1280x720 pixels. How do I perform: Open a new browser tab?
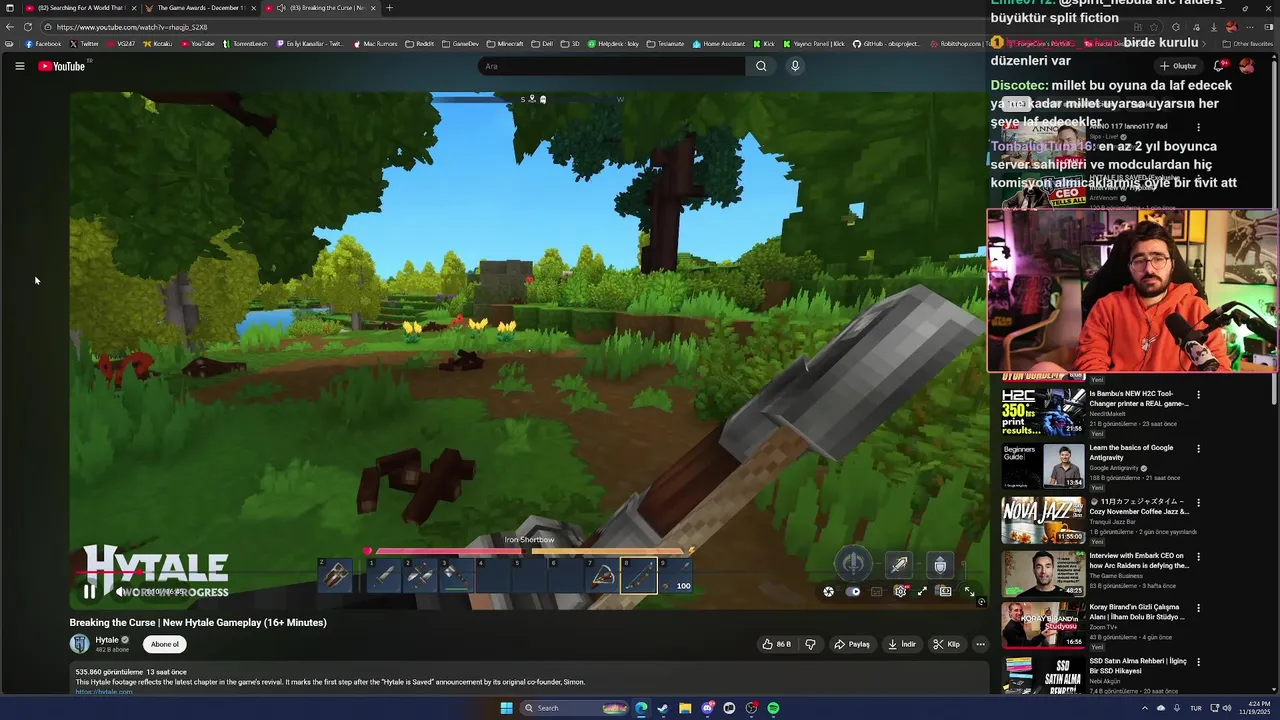[390, 8]
